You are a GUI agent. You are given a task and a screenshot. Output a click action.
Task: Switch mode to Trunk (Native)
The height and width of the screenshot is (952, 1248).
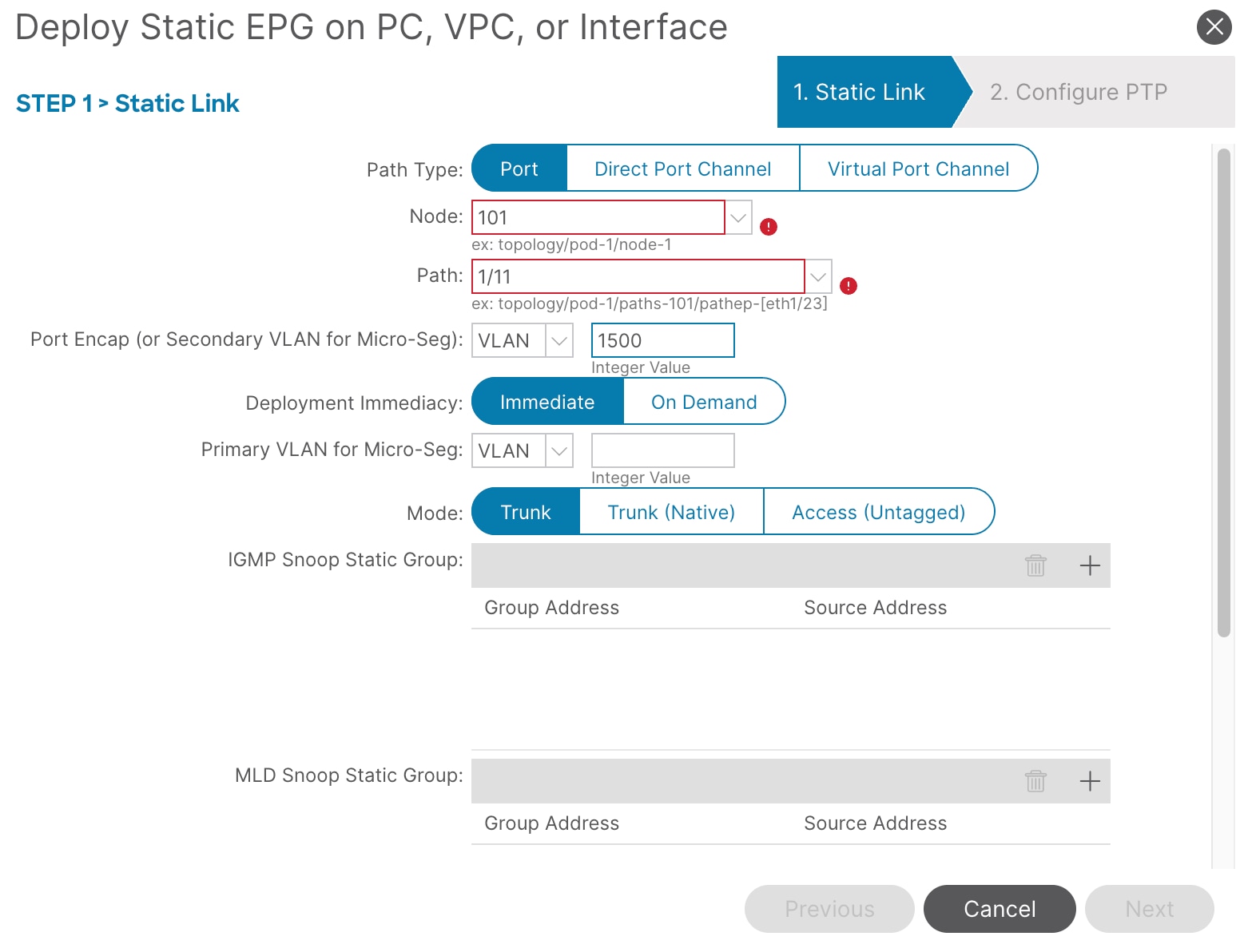[671, 512]
